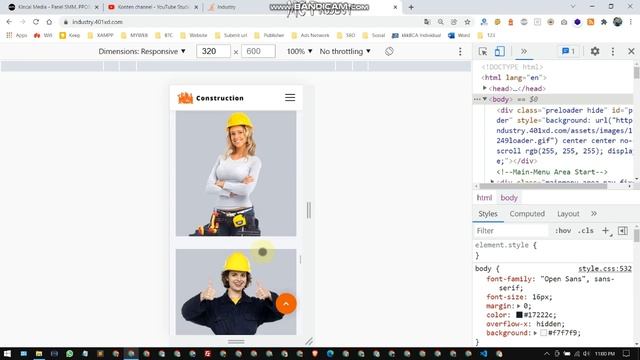Toggle the device toolbar mode
Image resolution: width=640 pixels, height=360 pixels.
[500, 51]
